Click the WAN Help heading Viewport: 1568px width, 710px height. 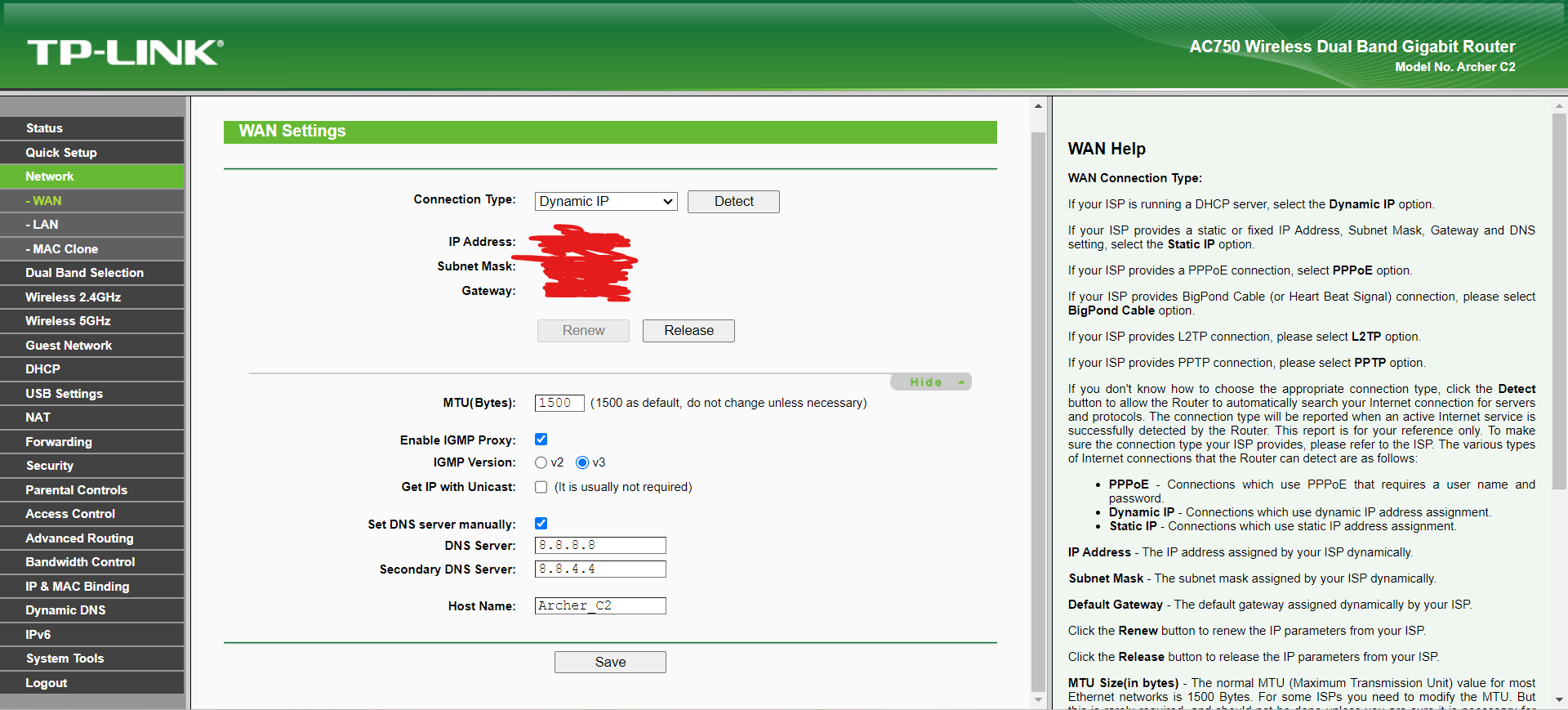pyautogui.click(x=1107, y=149)
